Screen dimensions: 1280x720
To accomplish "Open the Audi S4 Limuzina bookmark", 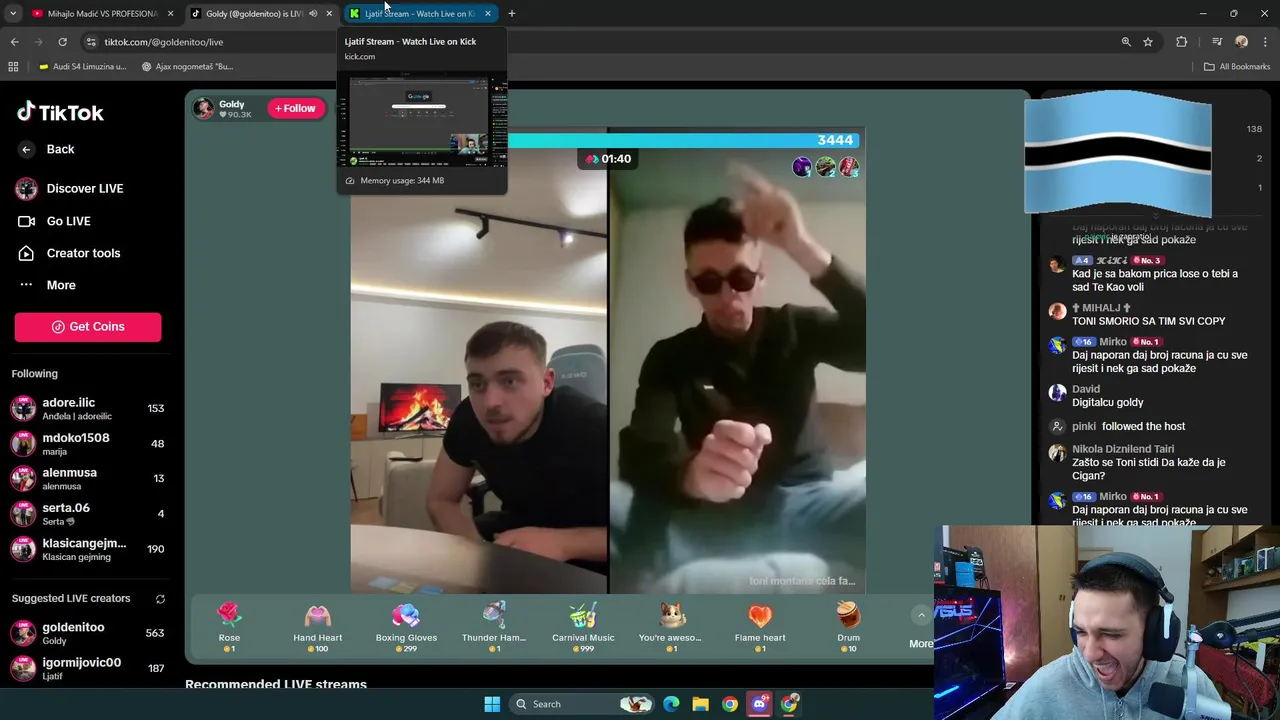I will tap(83, 67).
